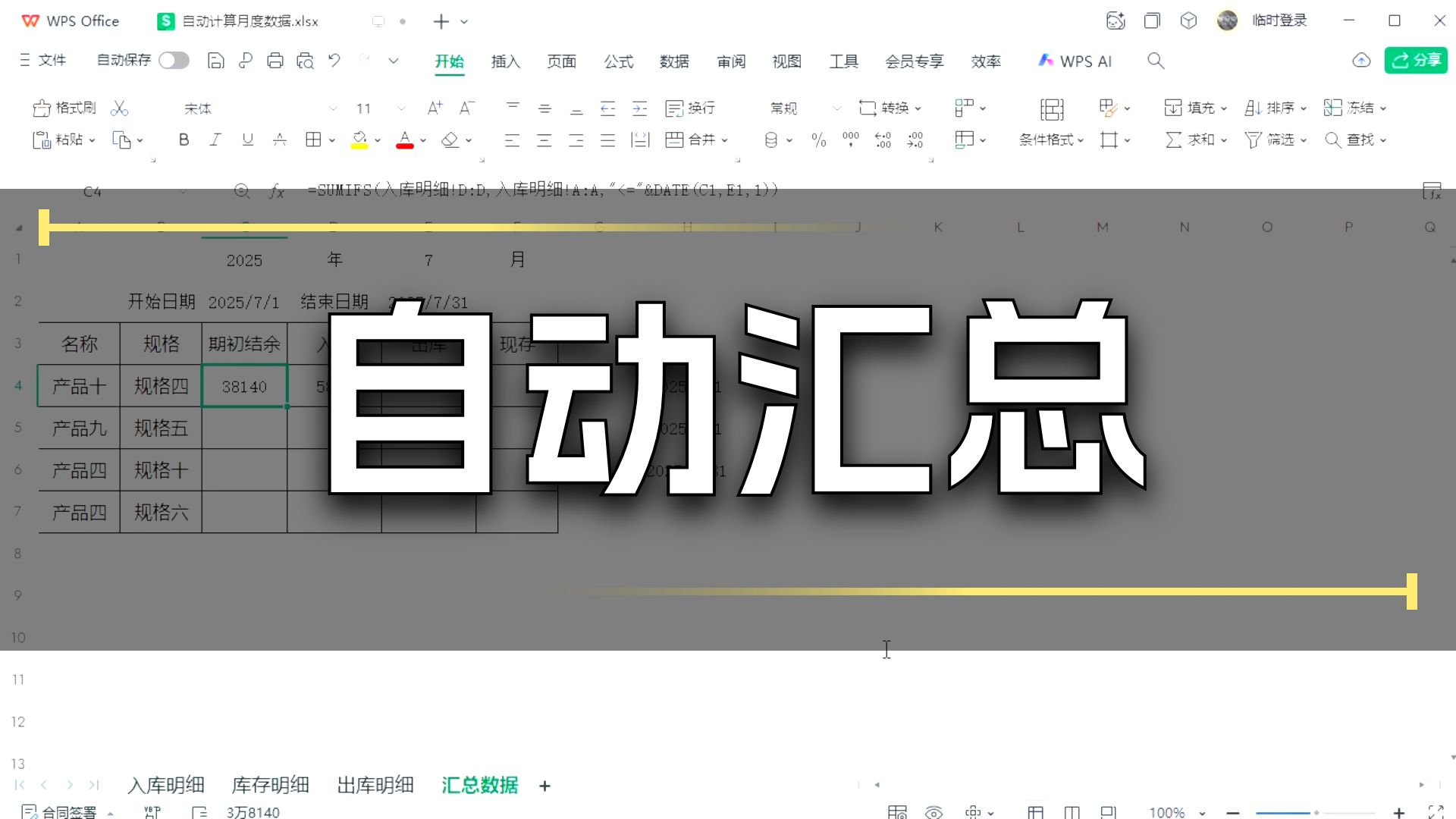Click the green 分享 share button

click(1416, 61)
